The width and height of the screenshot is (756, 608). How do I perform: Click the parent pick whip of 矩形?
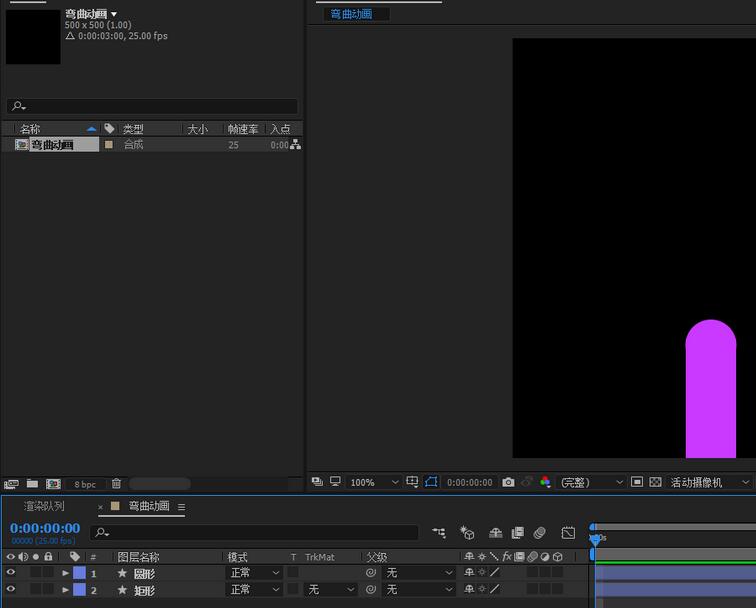pos(370,590)
